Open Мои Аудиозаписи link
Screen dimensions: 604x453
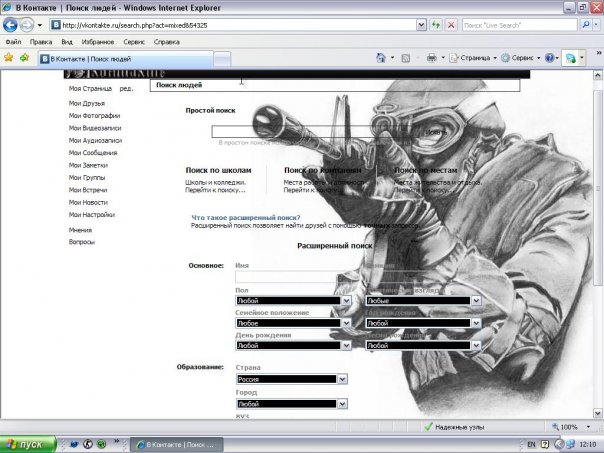click(x=95, y=140)
